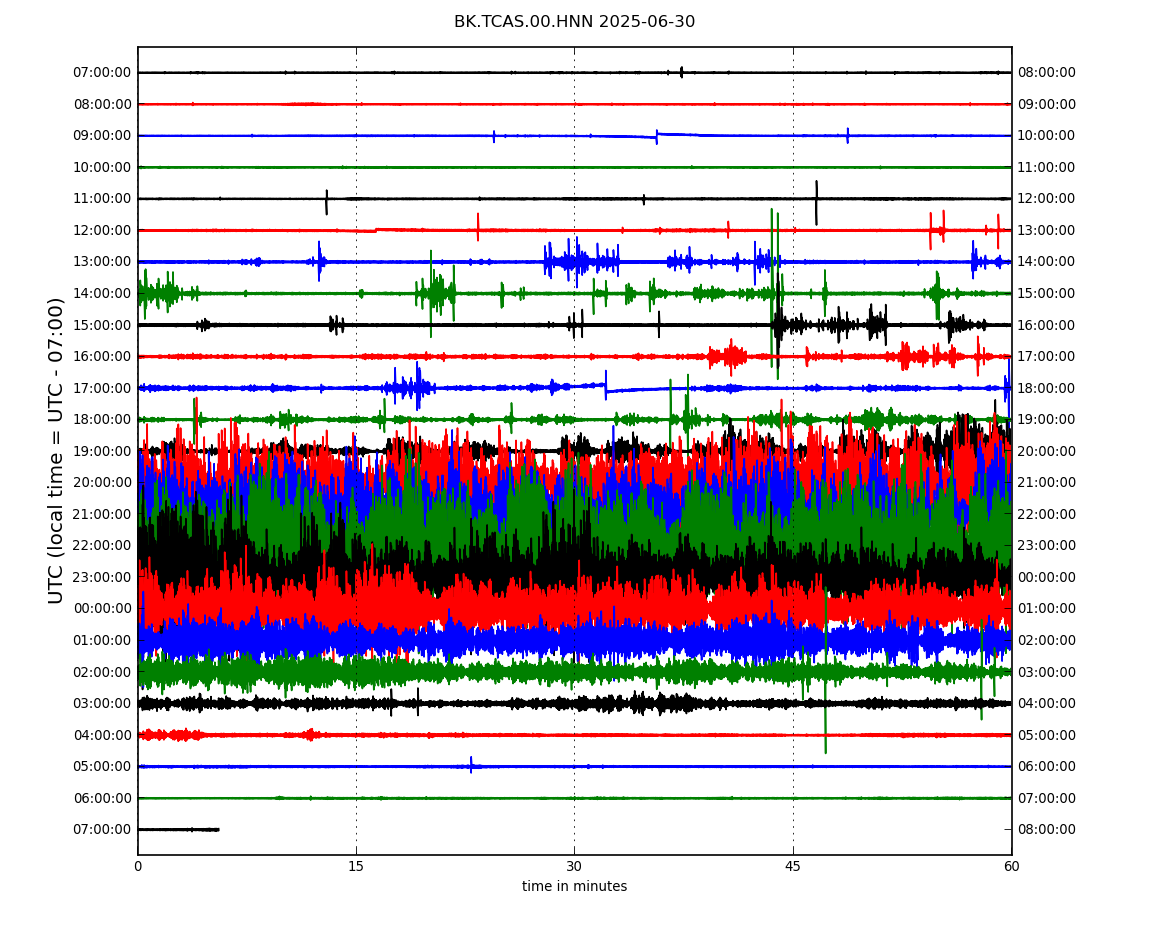
Task: Click right-axis end label 12:00:00
Action: pos(1047,199)
